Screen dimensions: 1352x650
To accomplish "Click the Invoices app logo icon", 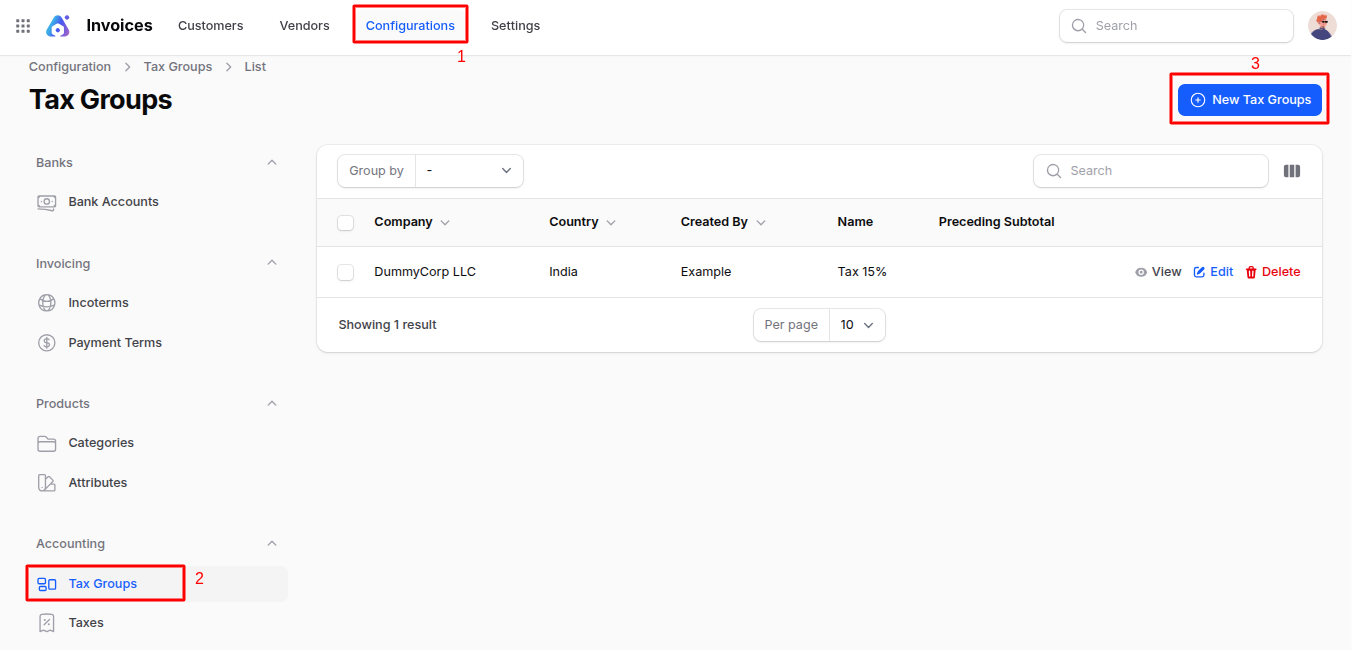I will coord(58,26).
